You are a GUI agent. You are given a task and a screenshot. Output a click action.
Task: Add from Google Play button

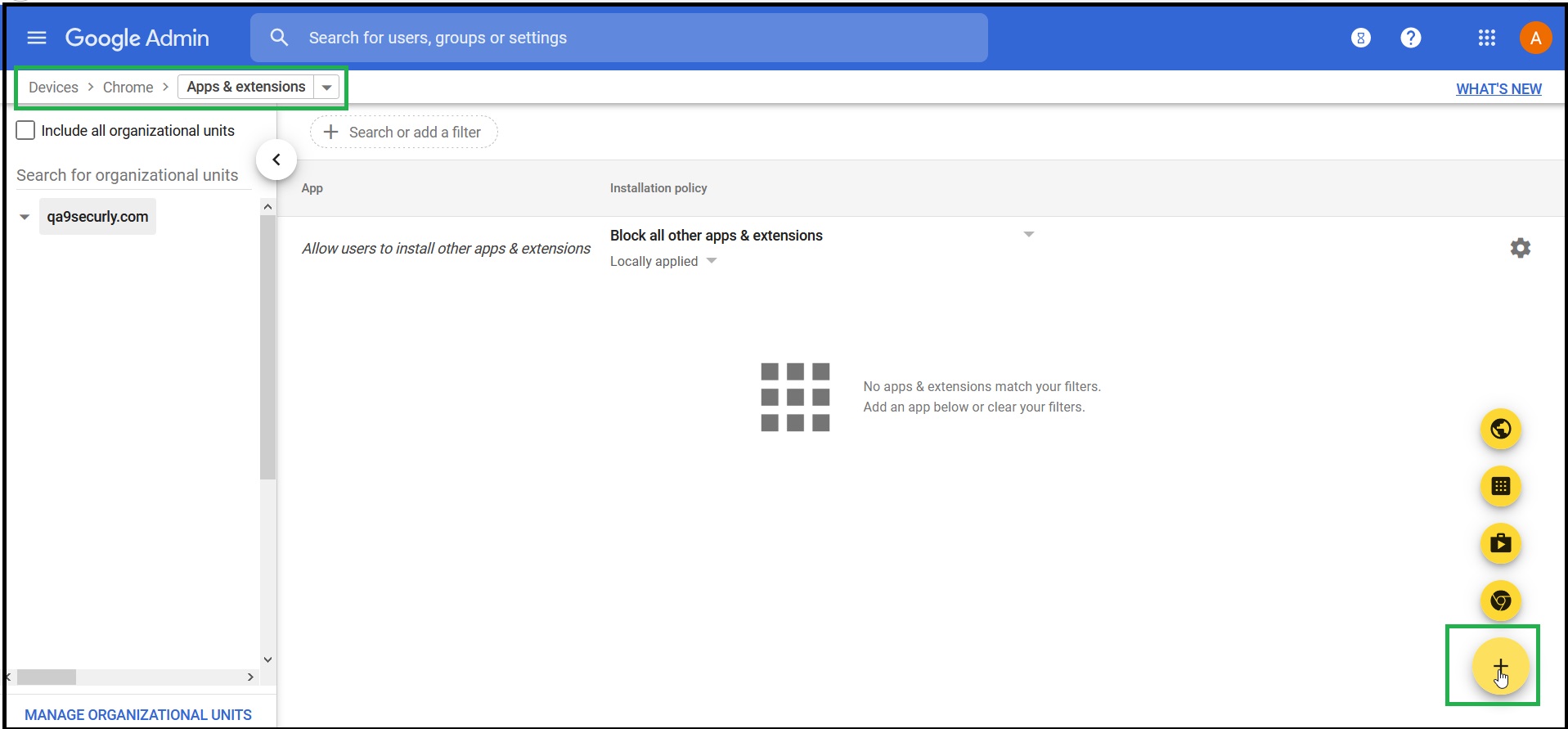[x=1501, y=543]
